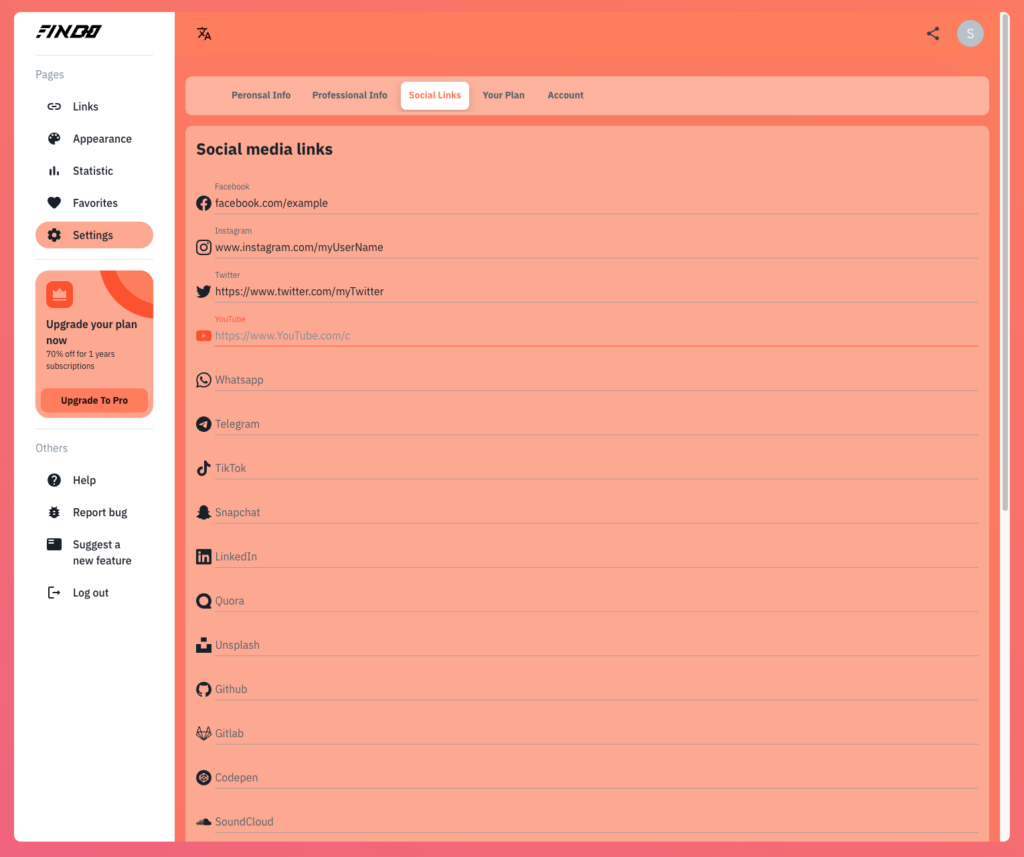Open the Professional Info tab

[349, 95]
